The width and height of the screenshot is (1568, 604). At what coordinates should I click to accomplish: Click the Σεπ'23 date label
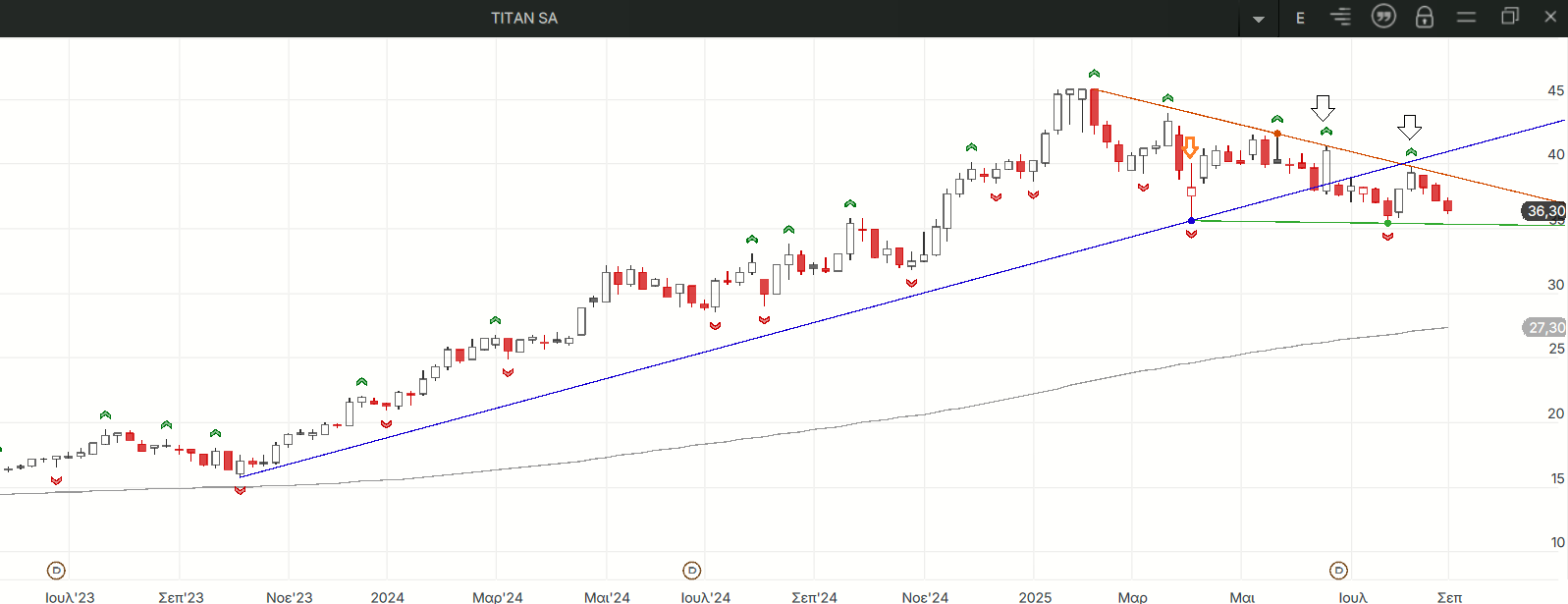[181, 596]
